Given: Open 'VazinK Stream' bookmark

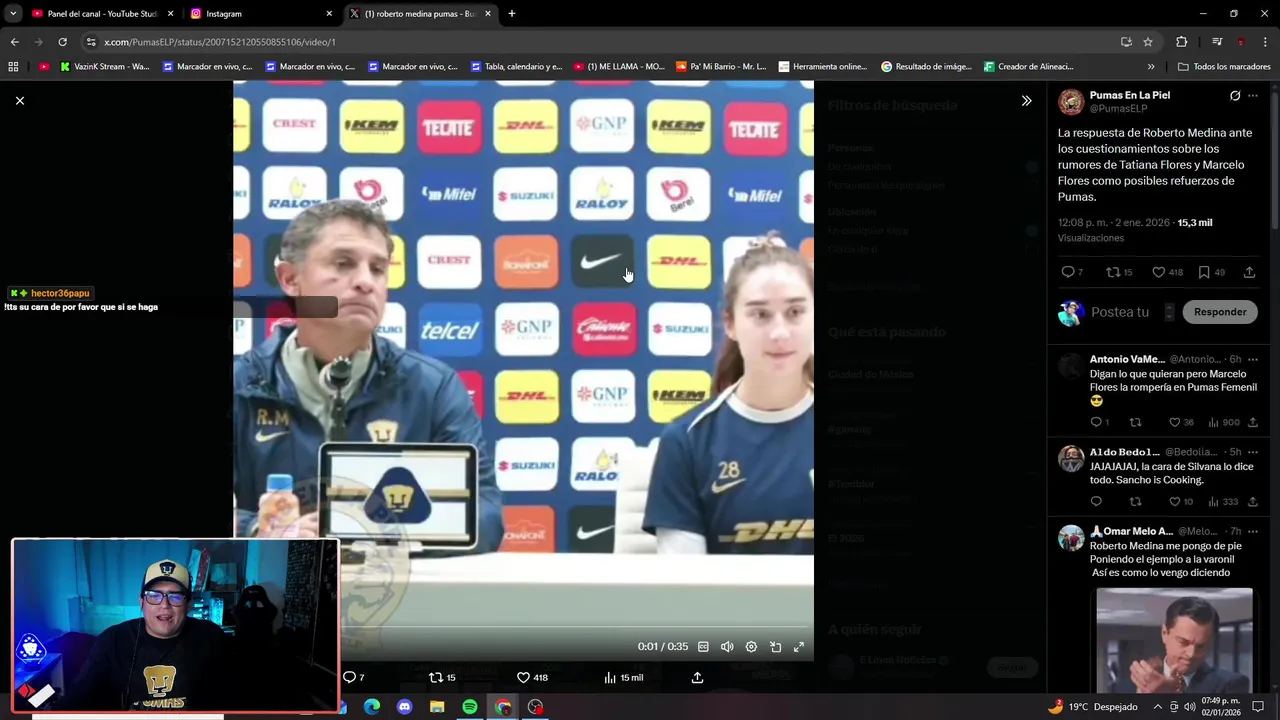Looking at the screenshot, I should tap(104, 67).
